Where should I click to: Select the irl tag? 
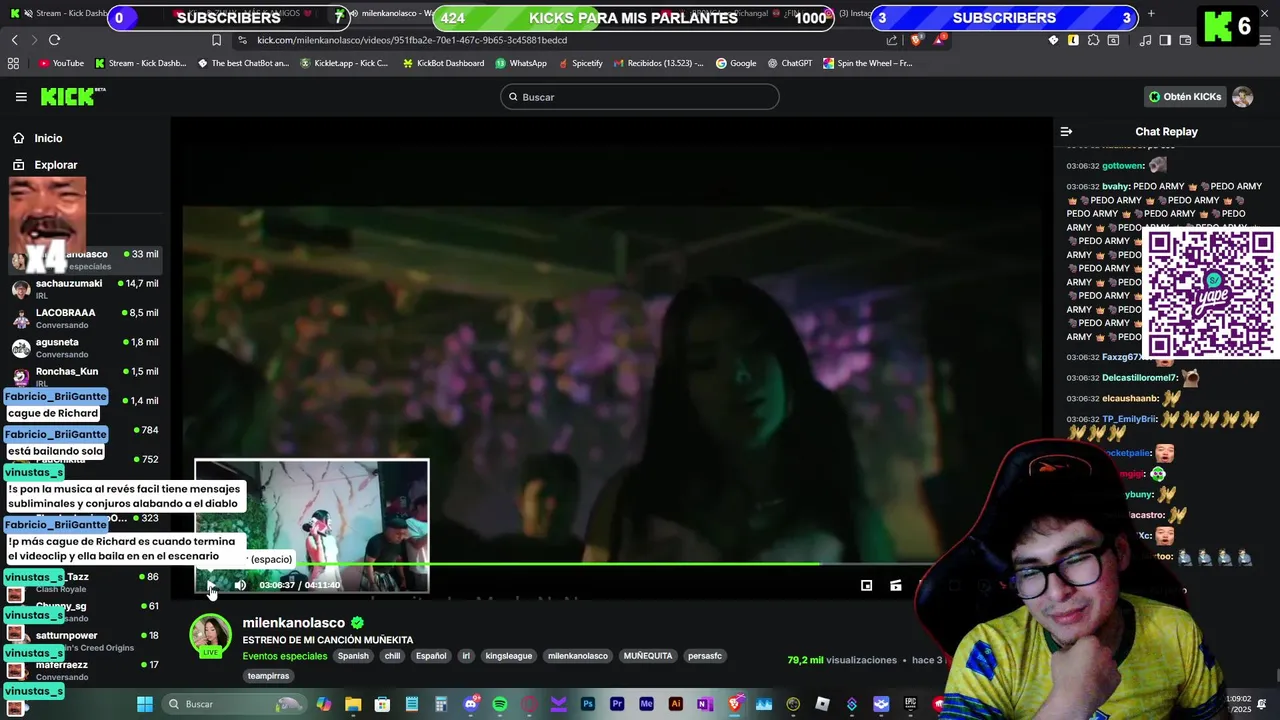[x=466, y=656]
